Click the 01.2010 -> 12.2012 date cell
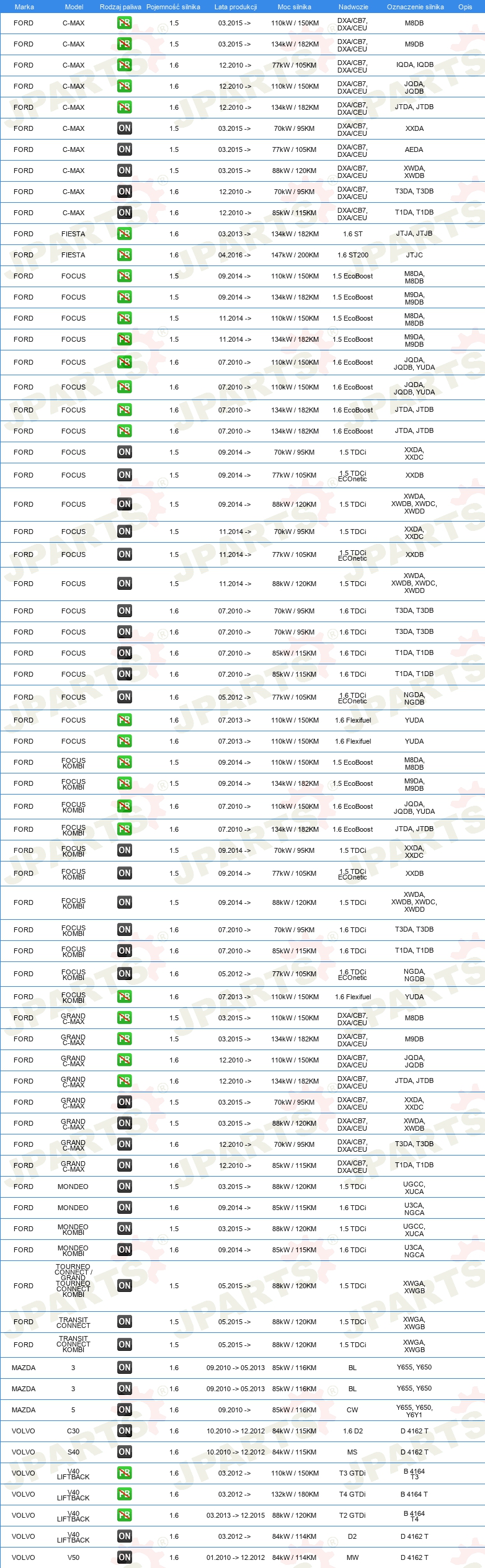Viewport: 485px width, 1568px height. [236, 1557]
